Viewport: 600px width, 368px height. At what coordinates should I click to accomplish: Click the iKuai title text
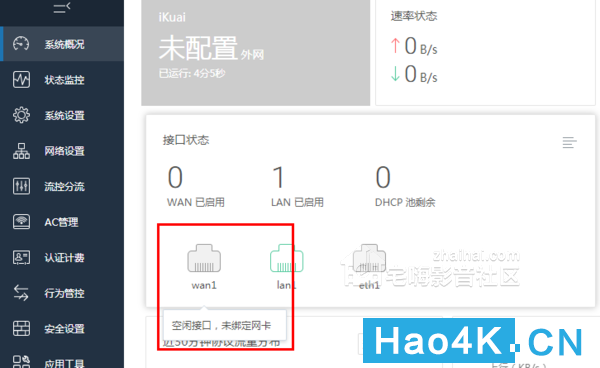click(x=172, y=17)
